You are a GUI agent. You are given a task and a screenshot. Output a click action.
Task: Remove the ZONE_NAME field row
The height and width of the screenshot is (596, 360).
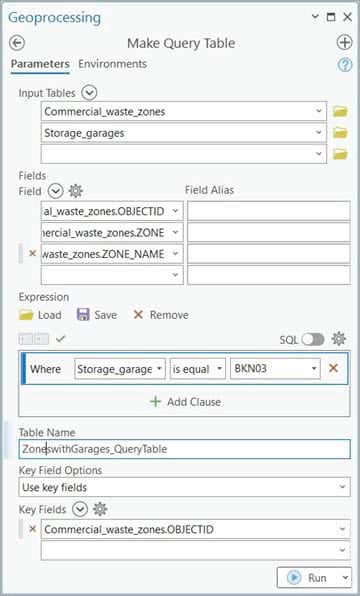point(33,253)
